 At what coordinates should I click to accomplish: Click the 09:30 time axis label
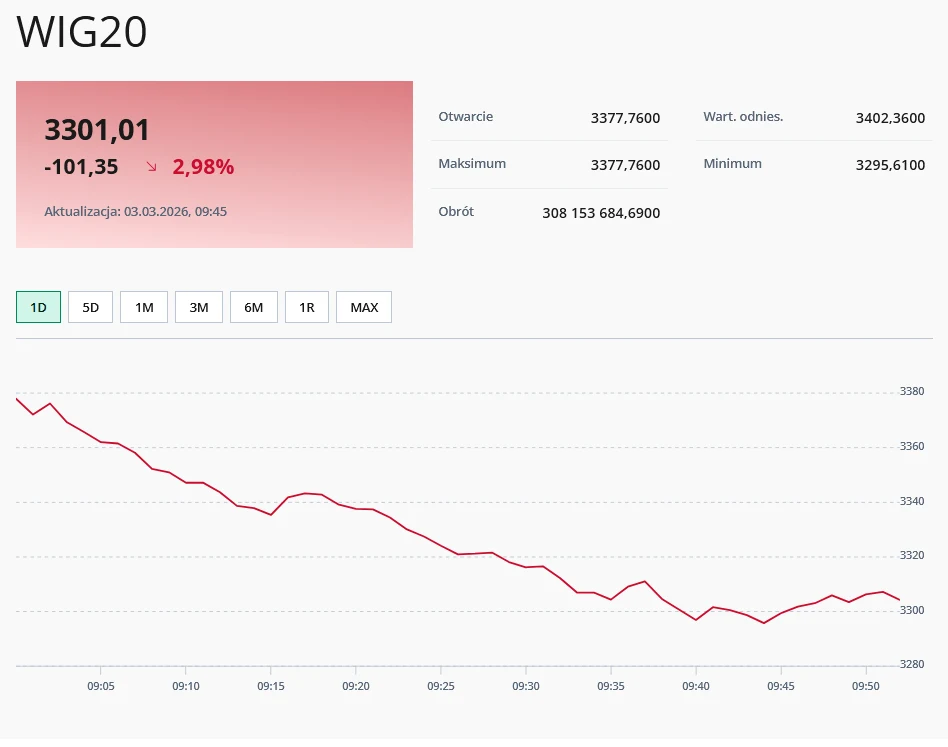(526, 686)
